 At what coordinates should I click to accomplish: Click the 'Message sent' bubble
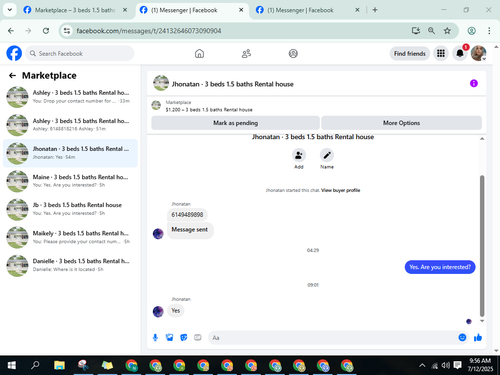190,230
